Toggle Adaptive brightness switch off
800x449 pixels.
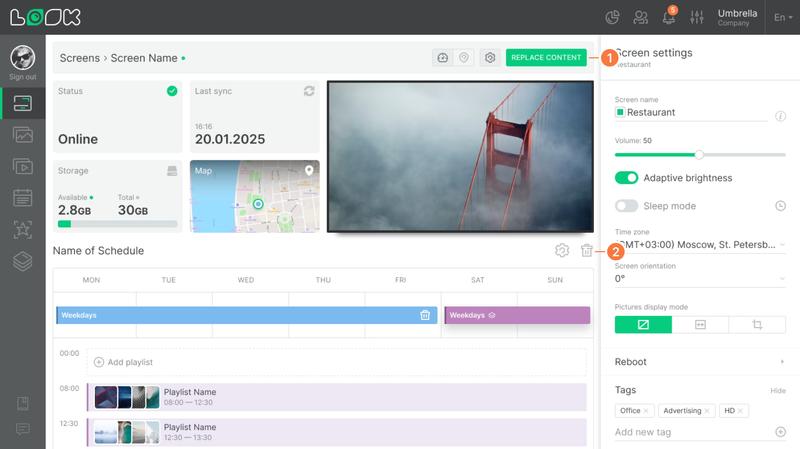click(626, 178)
